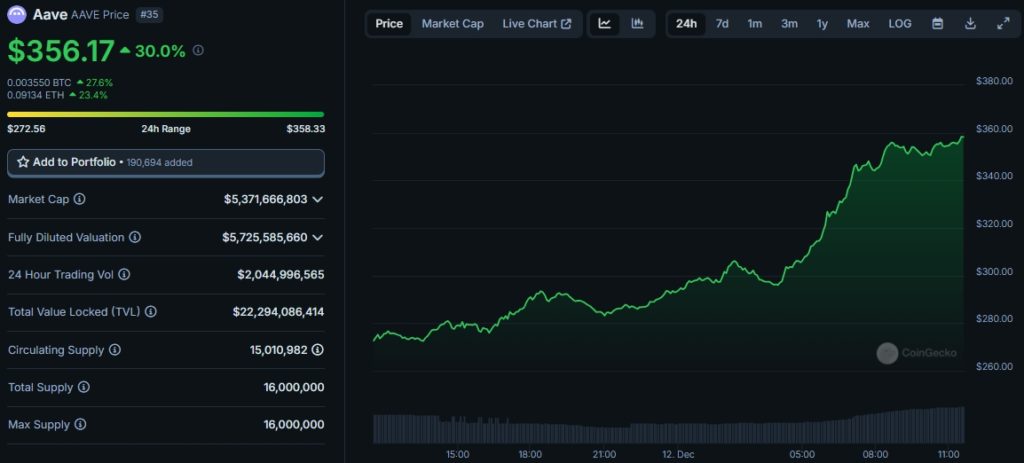Click the 190,694 added text
Screen dimensions: 1024x463
[x=159, y=163]
